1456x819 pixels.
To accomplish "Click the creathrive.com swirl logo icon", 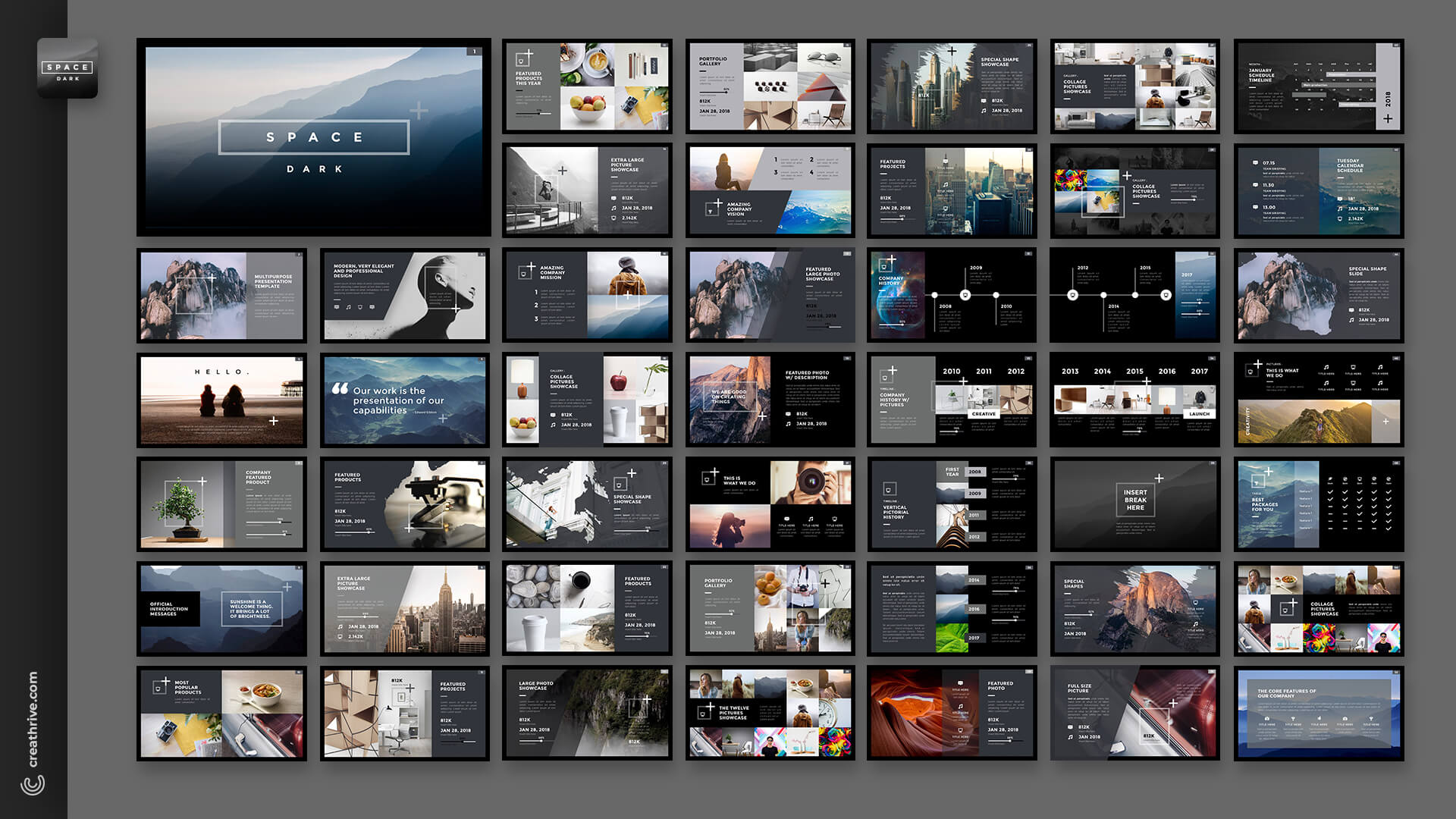I will click(33, 785).
